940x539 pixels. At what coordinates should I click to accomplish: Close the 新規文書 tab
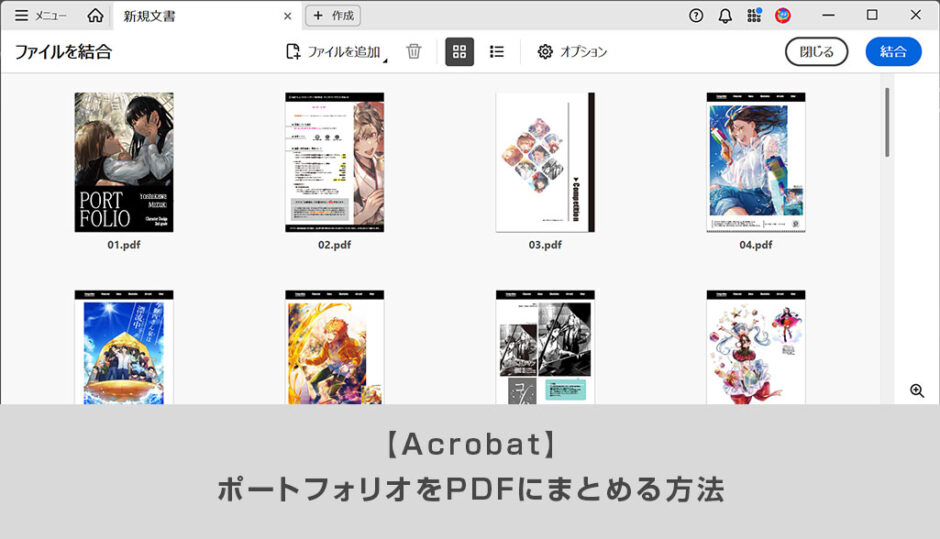pos(288,16)
